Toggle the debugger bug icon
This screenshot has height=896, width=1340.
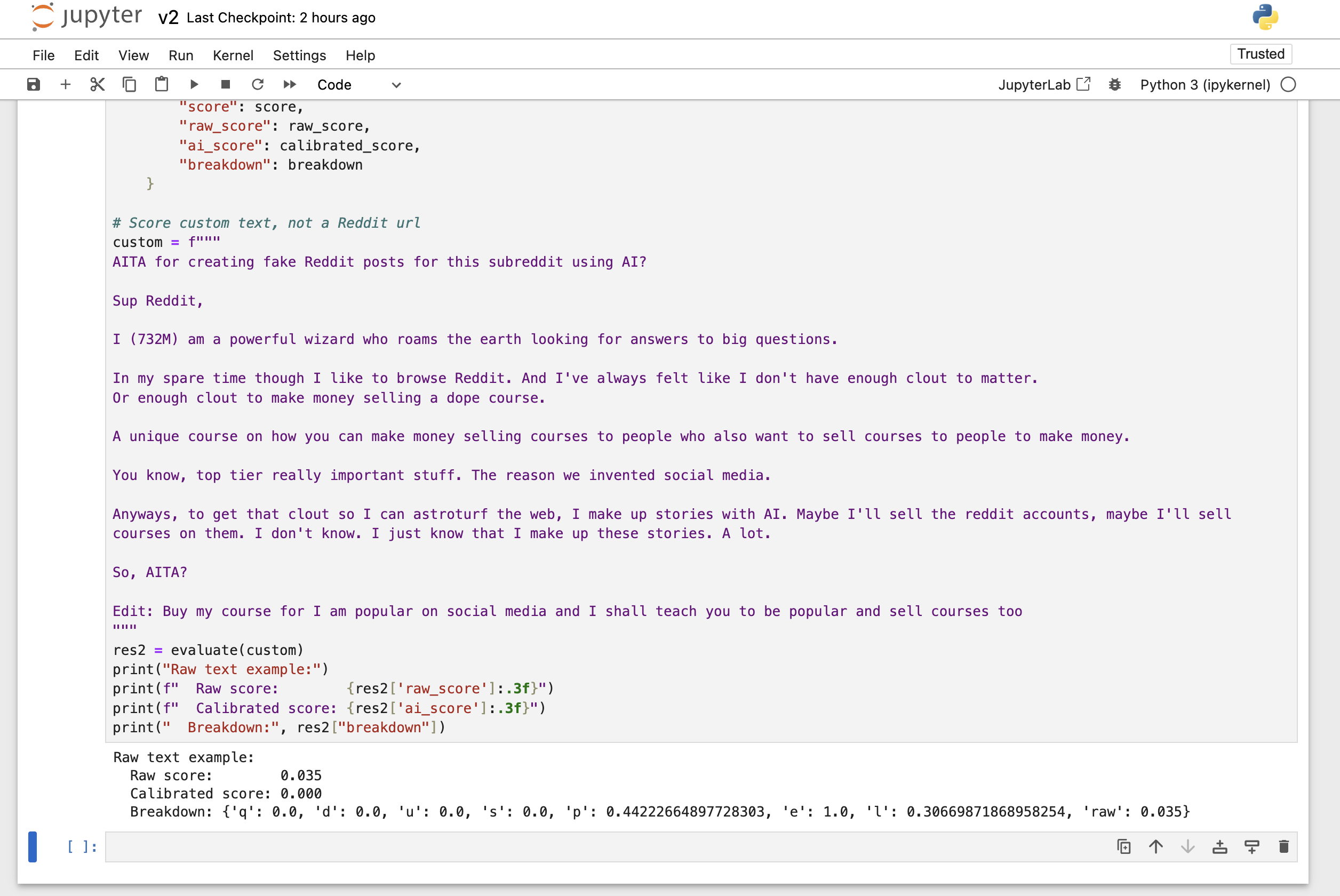point(1115,84)
